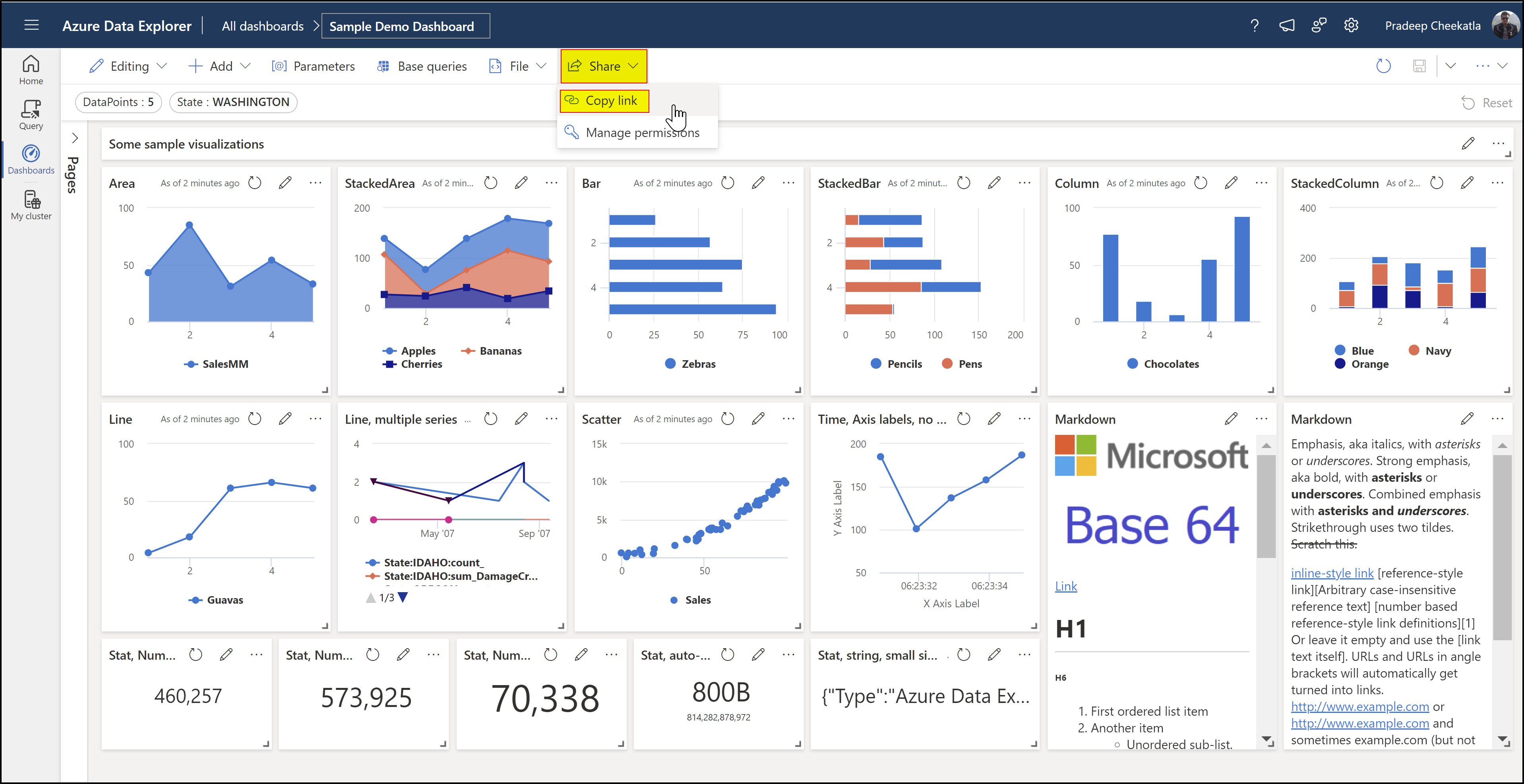Click the Reset filters button
1524x784 pixels.
point(1487,103)
